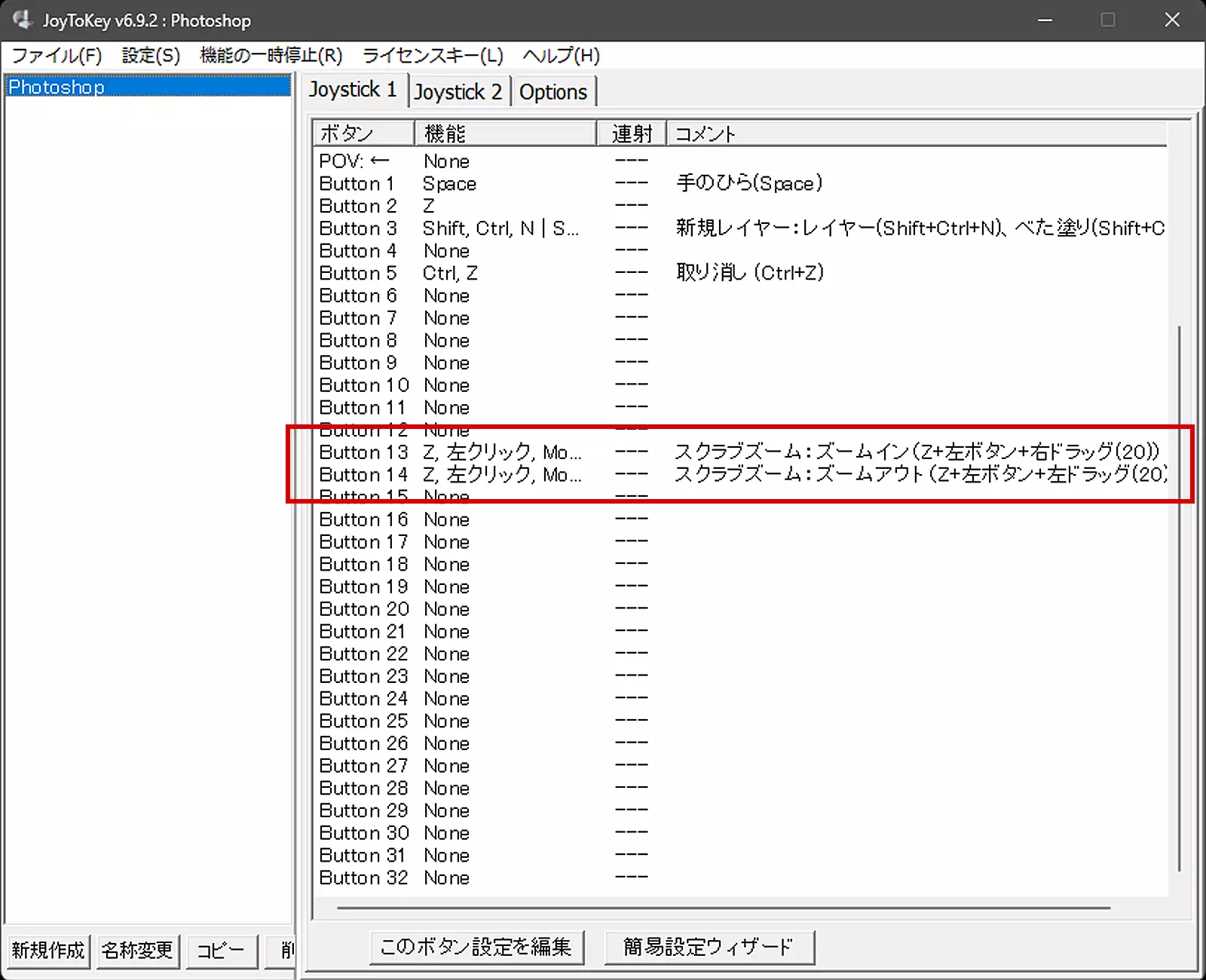The width and height of the screenshot is (1206, 980).
Task: Select the Button 28 row
Action: click(740, 789)
